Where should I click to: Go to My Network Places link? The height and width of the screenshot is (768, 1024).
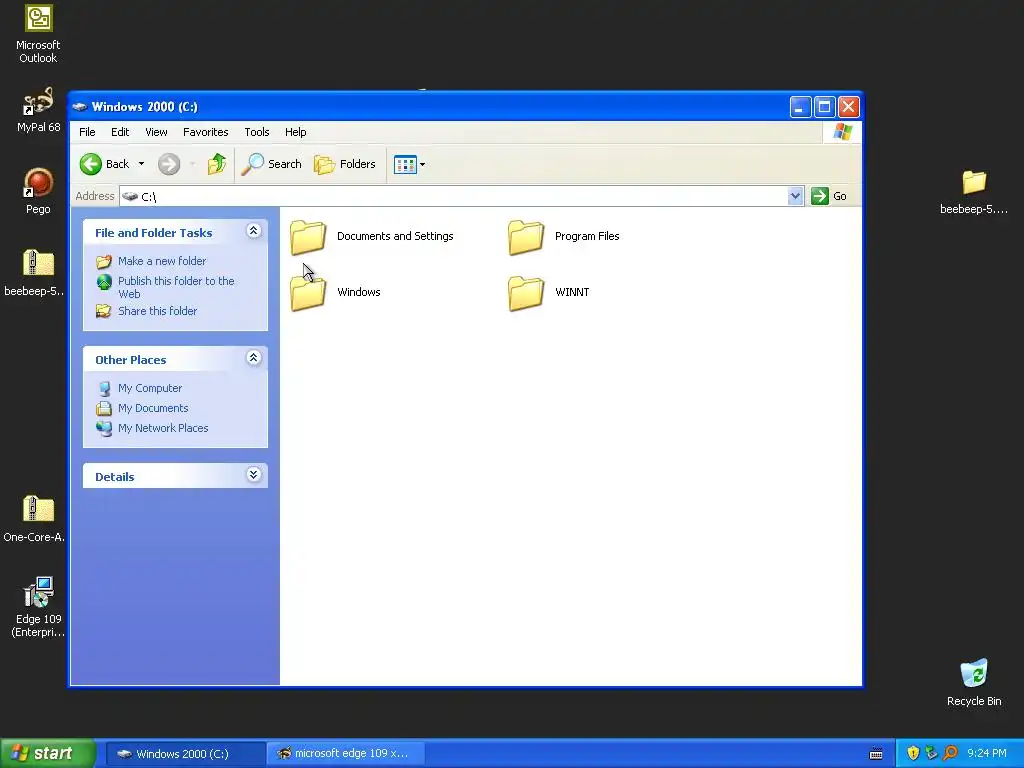point(163,428)
